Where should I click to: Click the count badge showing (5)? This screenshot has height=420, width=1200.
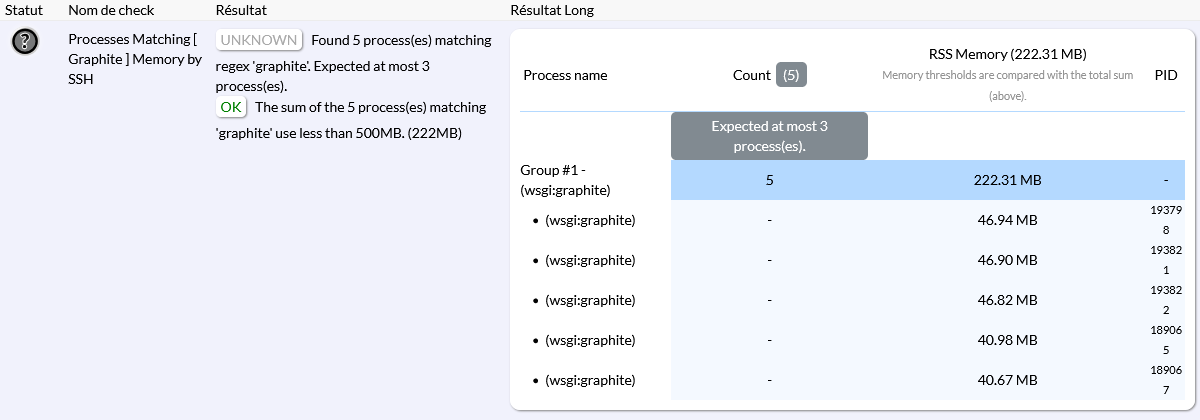791,75
